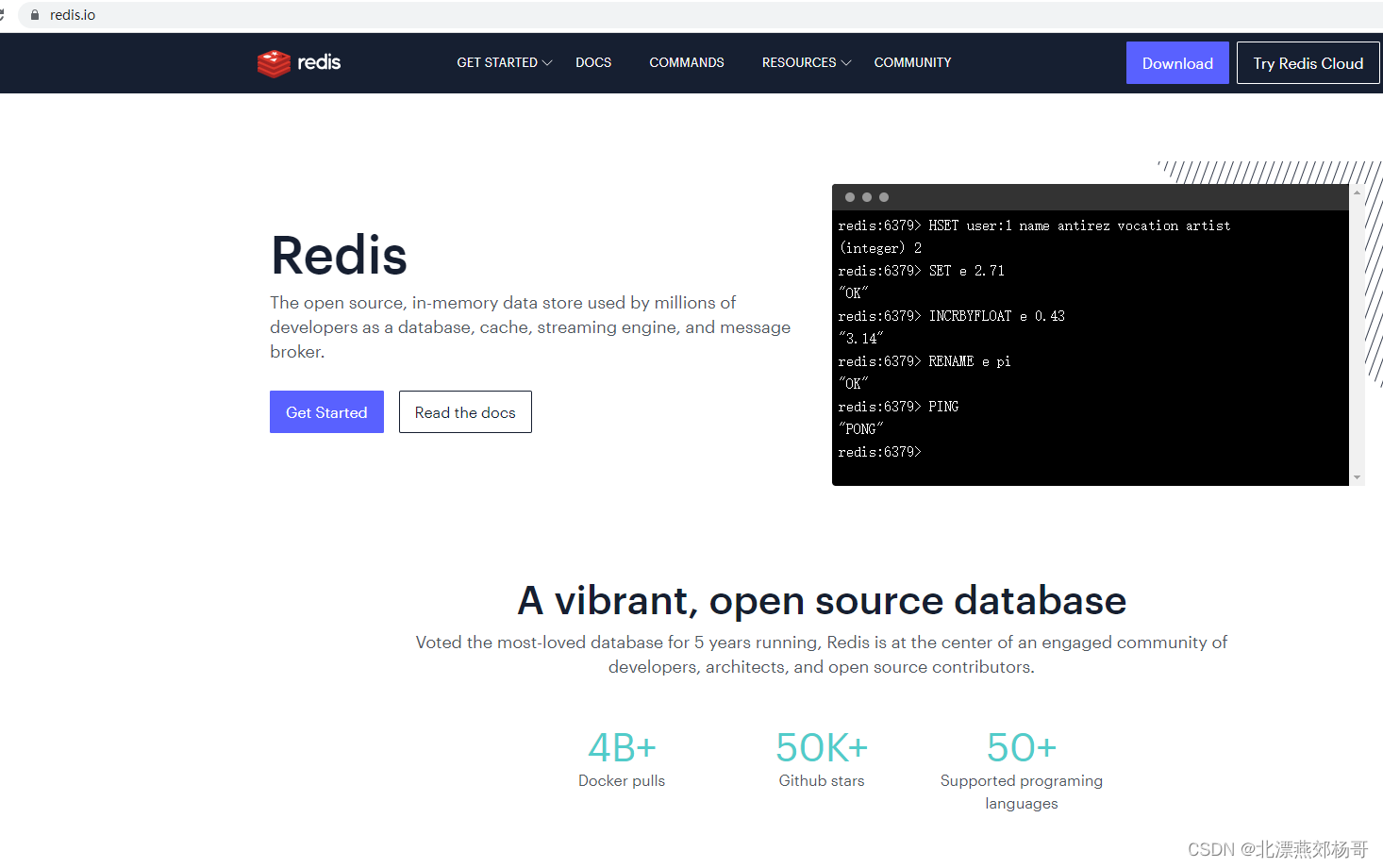Click the Read the docs button
Screen dimensions: 1383x868
pyautogui.click(x=465, y=412)
